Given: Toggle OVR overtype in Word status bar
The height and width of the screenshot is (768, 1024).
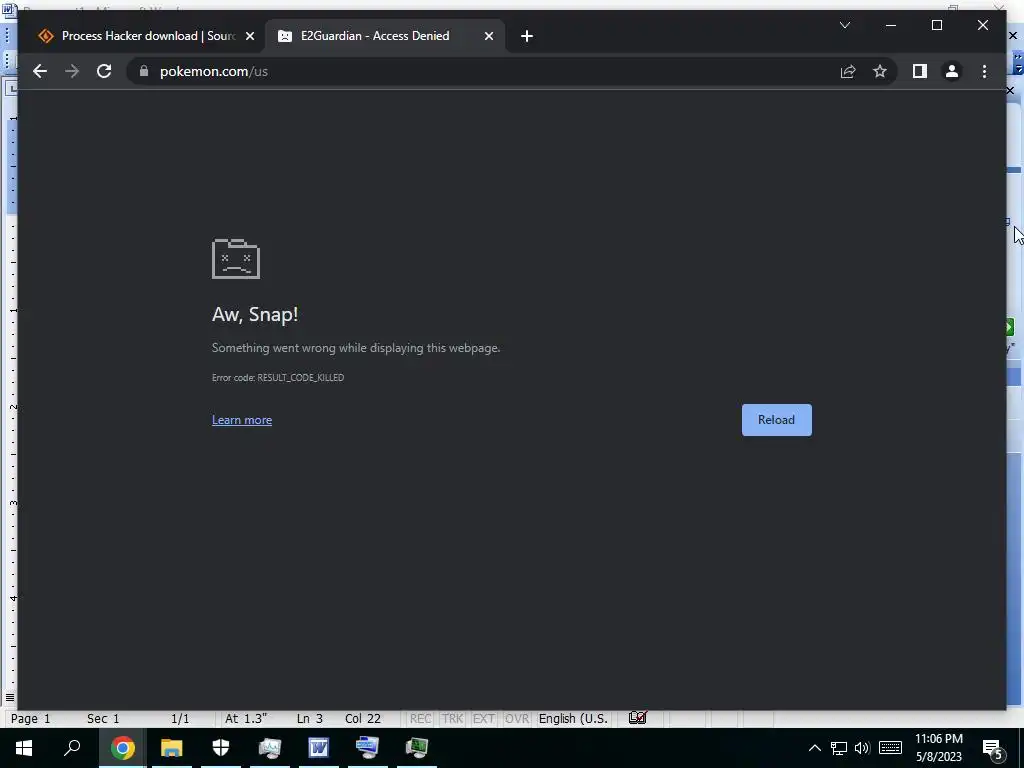Looking at the screenshot, I should (517, 718).
